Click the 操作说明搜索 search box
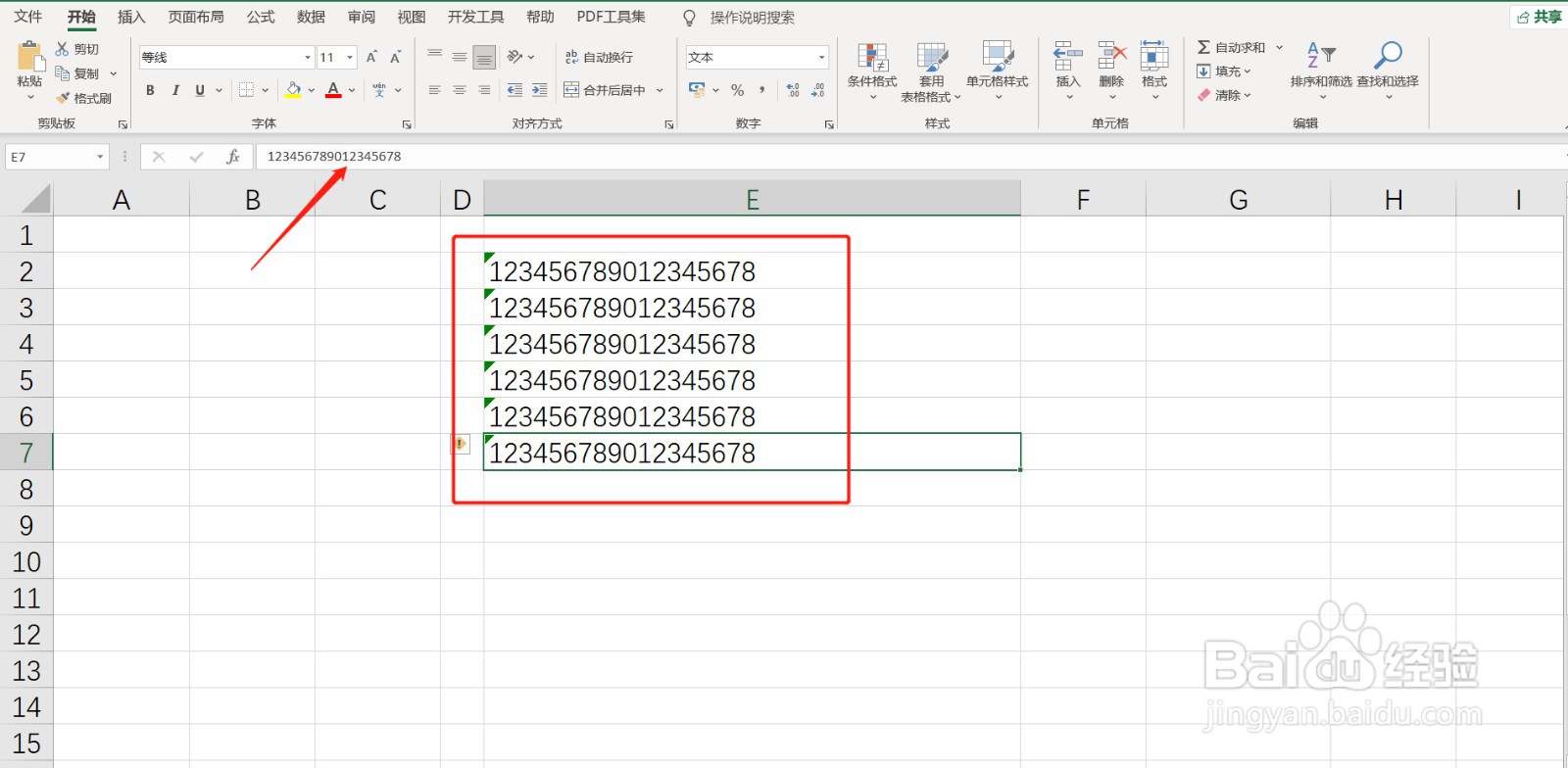 pyautogui.click(x=752, y=18)
